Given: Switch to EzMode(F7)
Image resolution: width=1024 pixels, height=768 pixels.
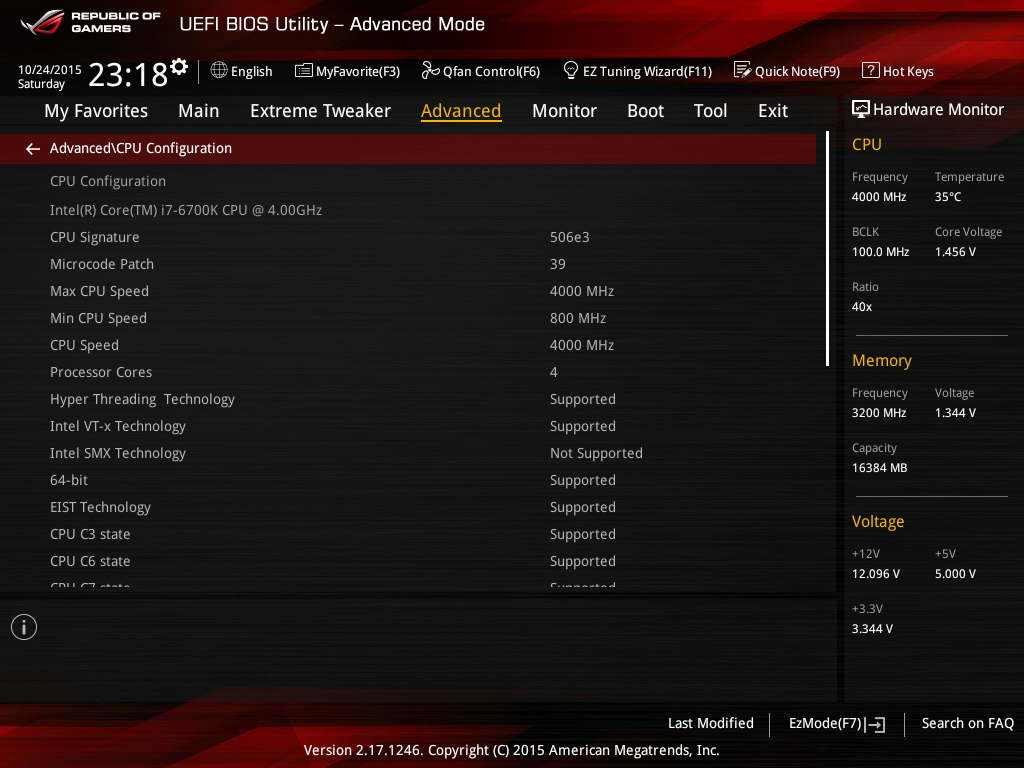Looking at the screenshot, I should click(x=837, y=724).
